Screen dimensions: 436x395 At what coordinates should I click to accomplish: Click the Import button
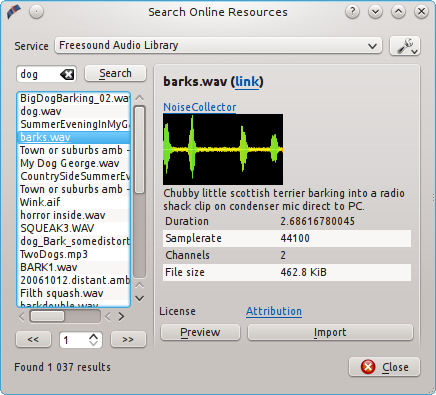point(330,332)
